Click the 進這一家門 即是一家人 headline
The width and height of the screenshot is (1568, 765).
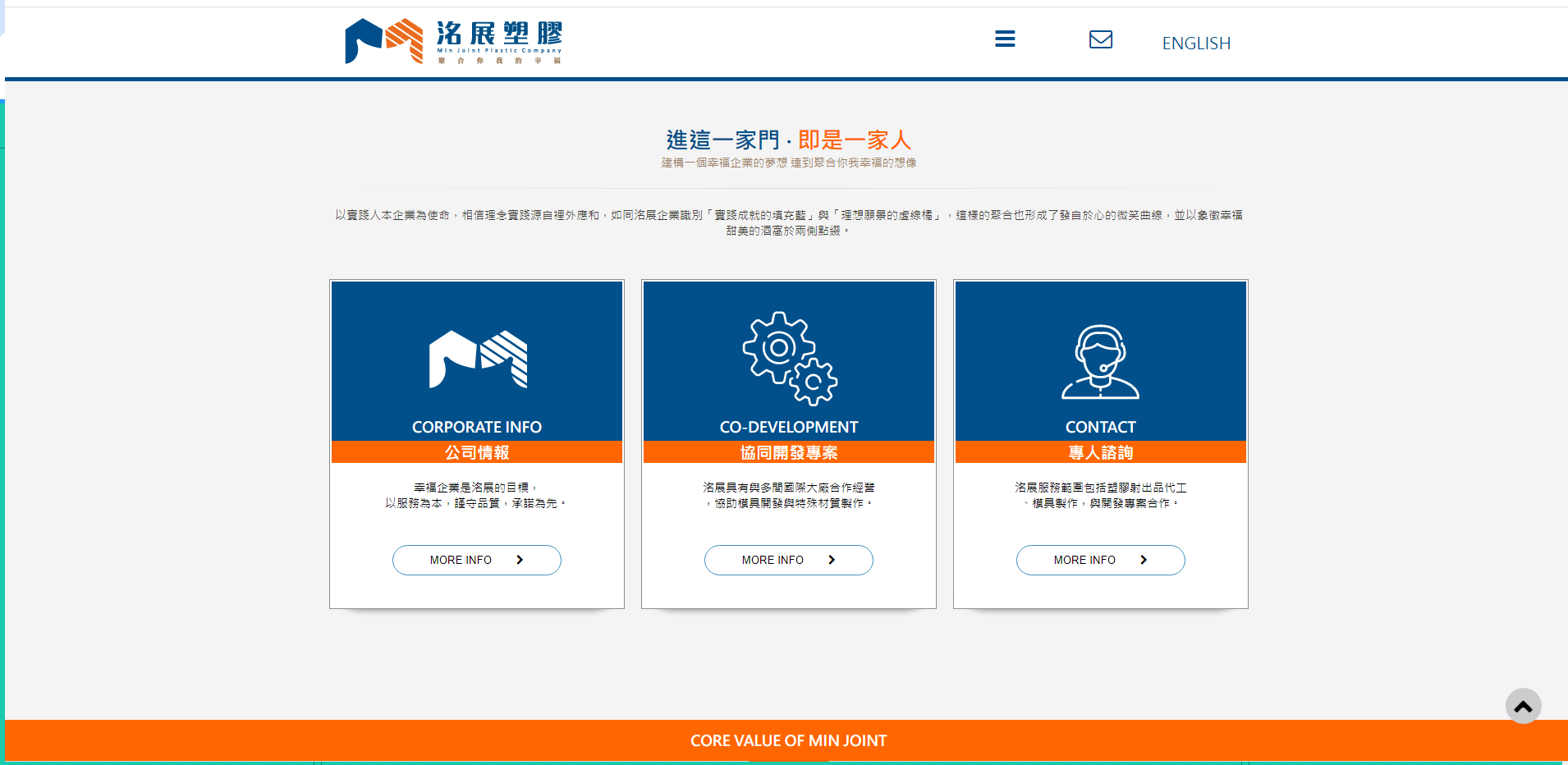point(788,140)
